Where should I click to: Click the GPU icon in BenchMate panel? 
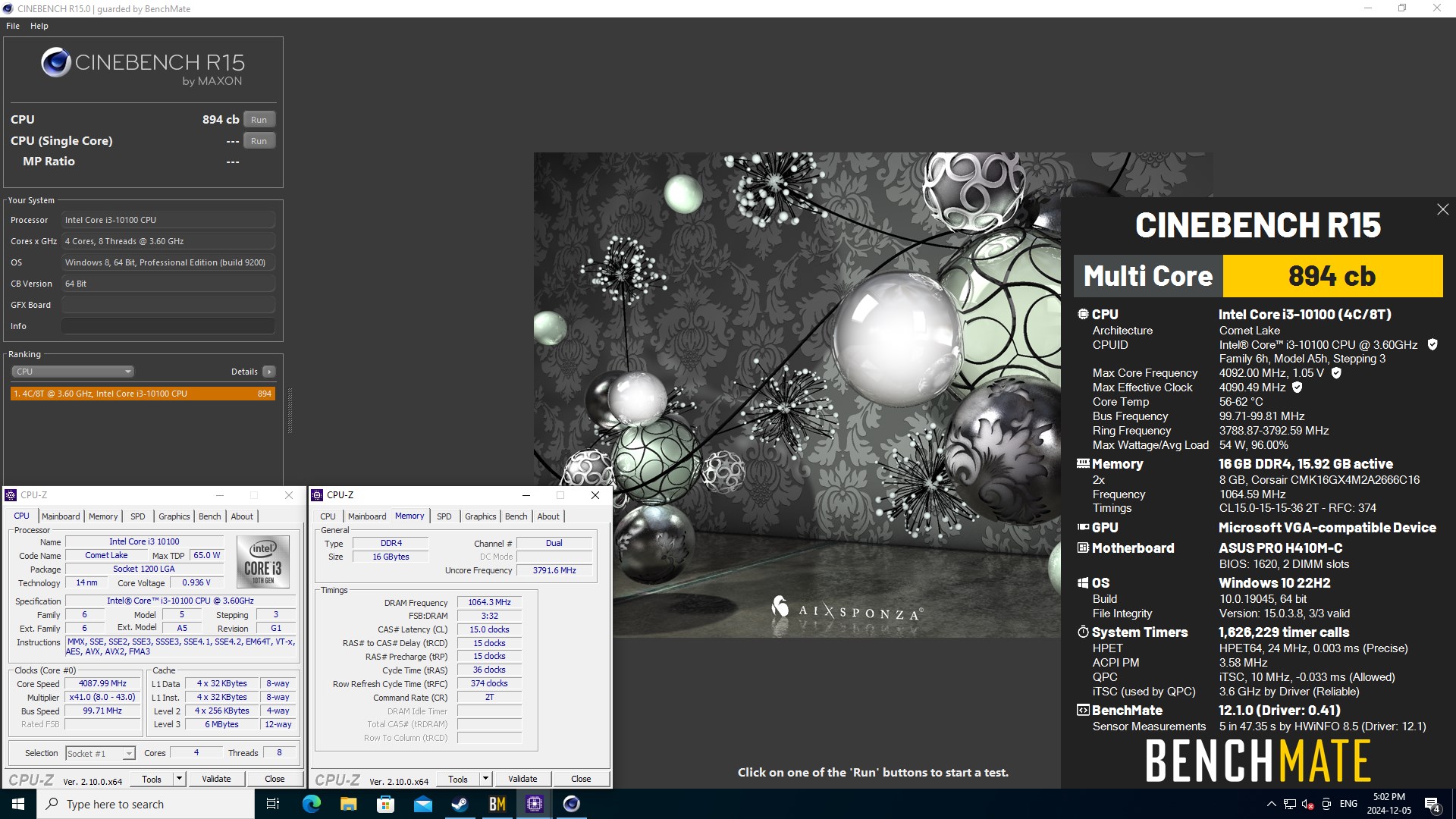tap(1083, 527)
